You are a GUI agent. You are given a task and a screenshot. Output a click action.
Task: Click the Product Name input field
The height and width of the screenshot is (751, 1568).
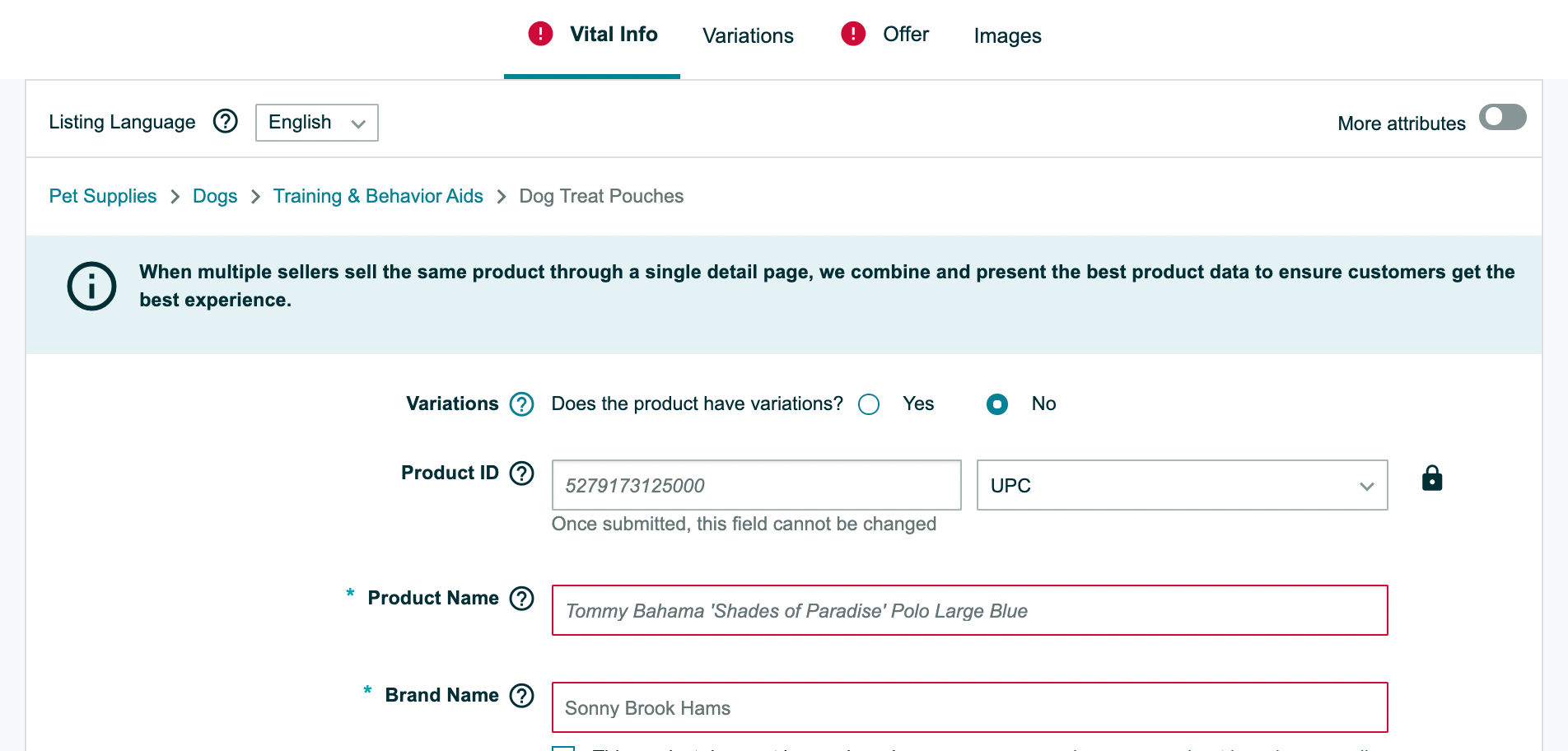click(970, 610)
